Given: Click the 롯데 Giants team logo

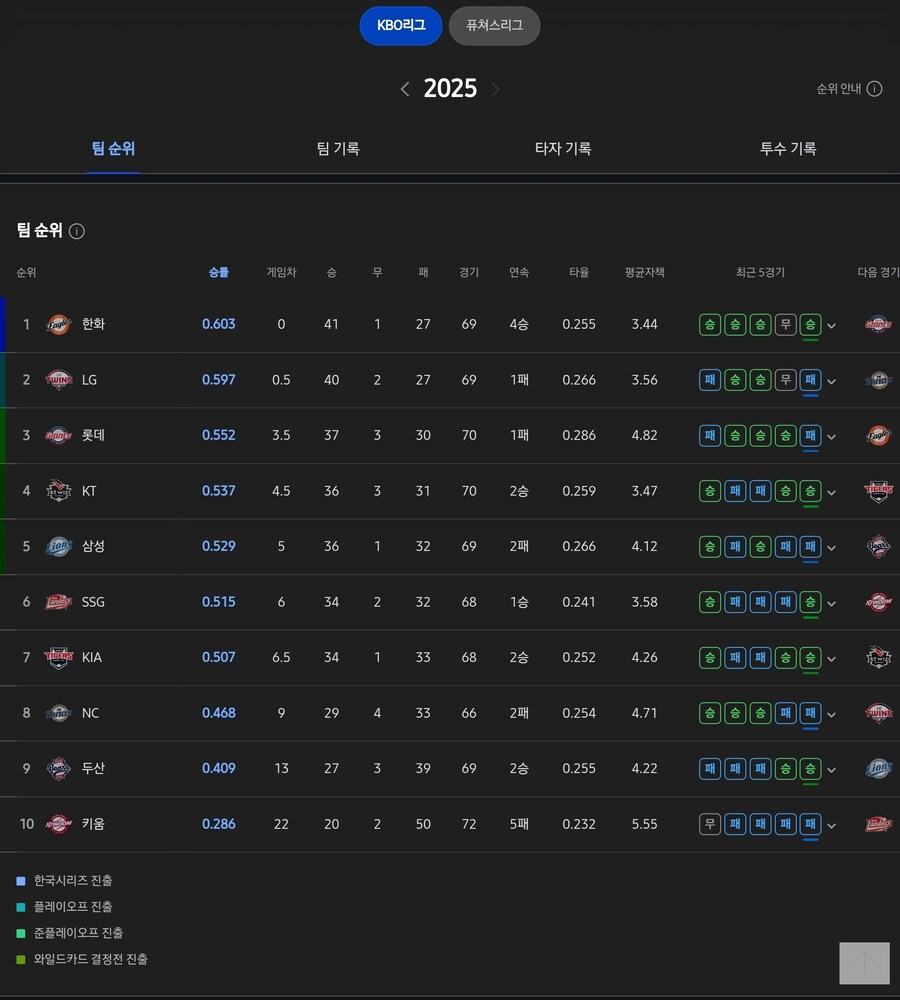Looking at the screenshot, I should coord(59,436).
